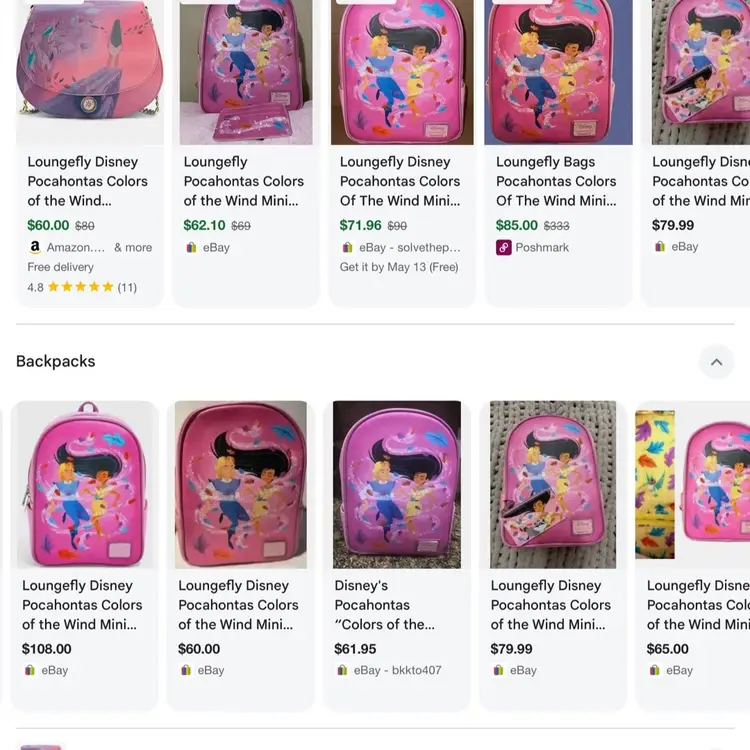Screen dimensions: 750x750
Task: Click the eBay icon under the $71.96 listing
Action: (347, 247)
